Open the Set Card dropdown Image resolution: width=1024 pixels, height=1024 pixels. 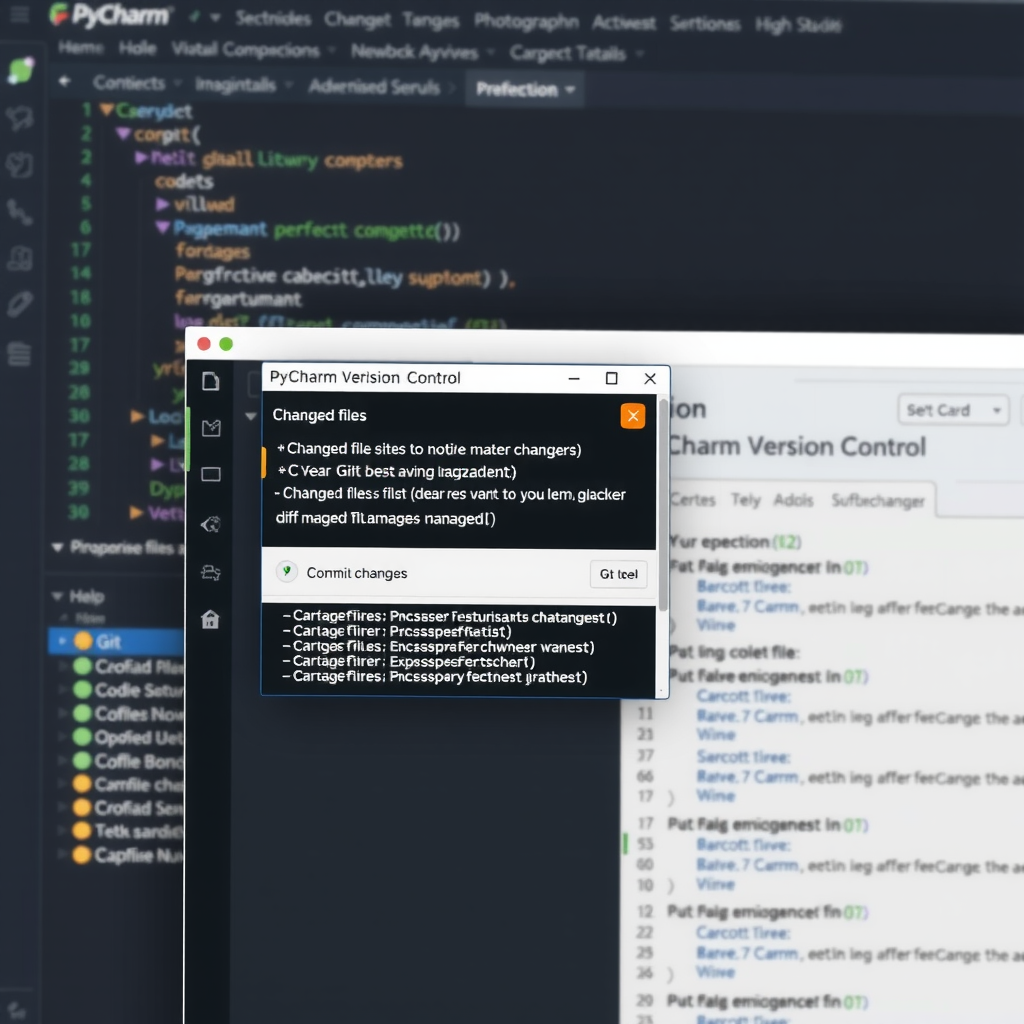(951, 410)
